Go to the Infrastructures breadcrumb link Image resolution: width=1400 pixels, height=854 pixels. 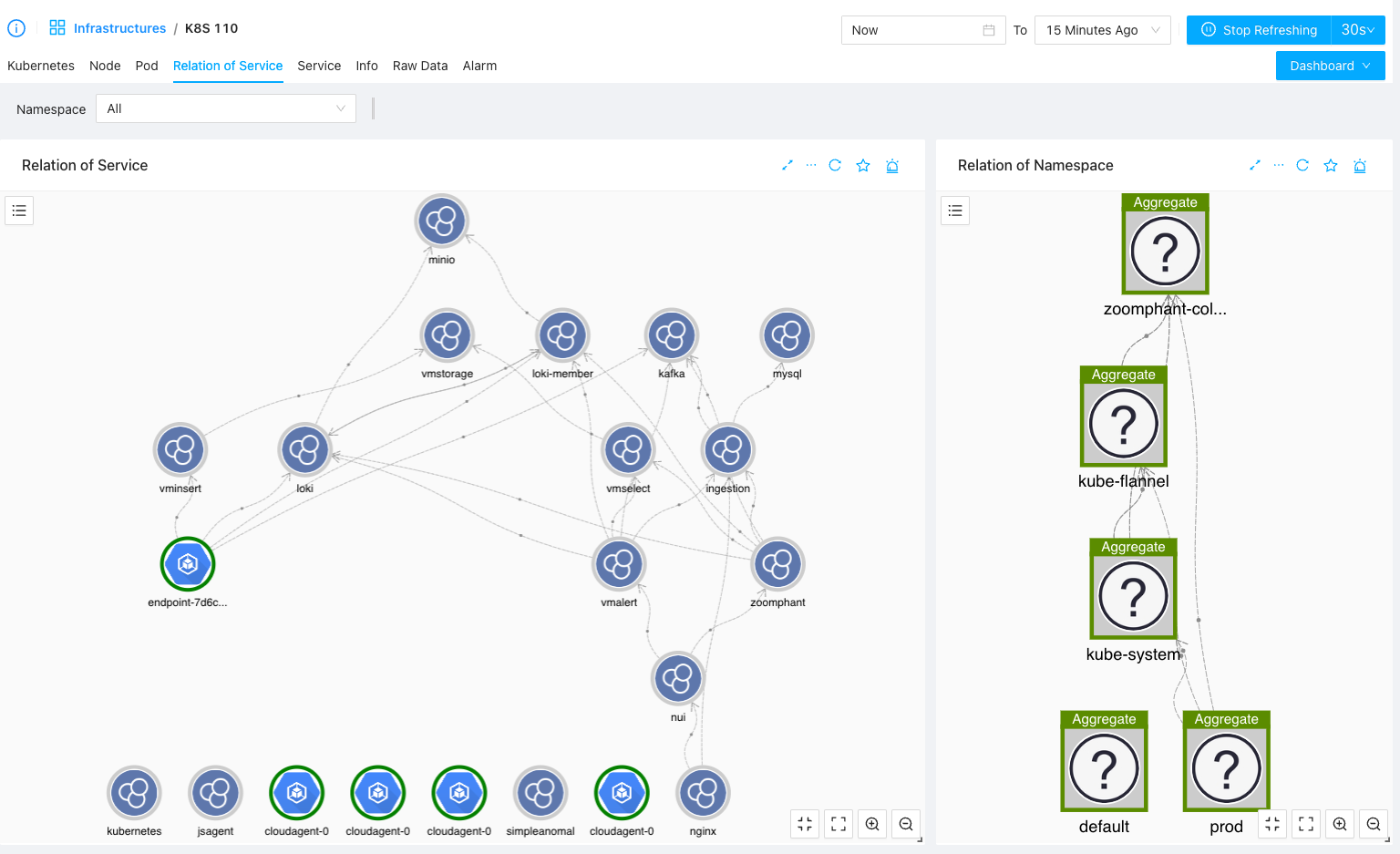pyautogui.click(x=119, y=28)
